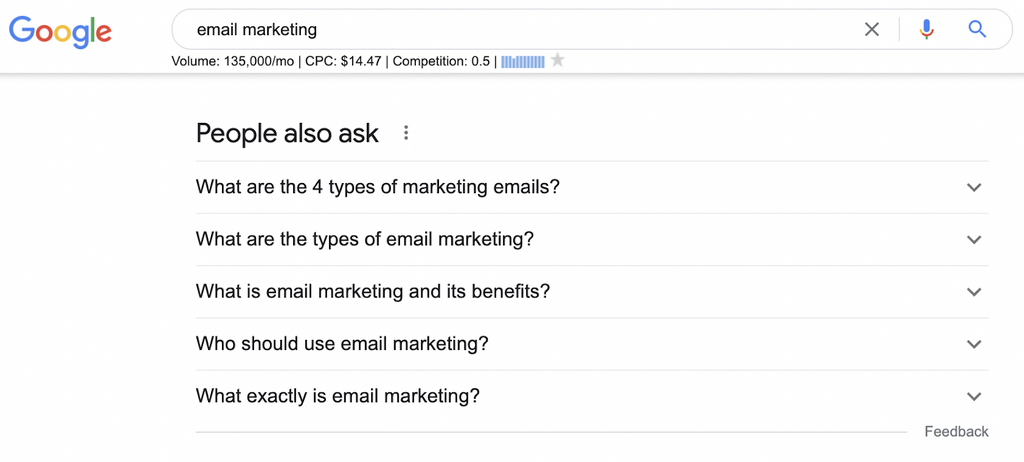Screen dimensions: 1024x462
Task: Click the Volume 135,000/mo keyword stat
Action: 233,61
